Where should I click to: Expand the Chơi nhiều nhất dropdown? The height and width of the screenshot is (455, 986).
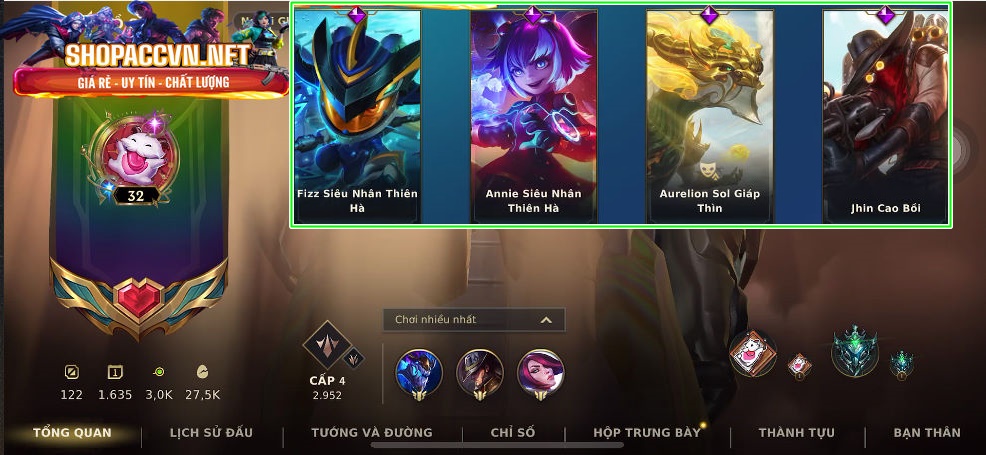point(474,320)
